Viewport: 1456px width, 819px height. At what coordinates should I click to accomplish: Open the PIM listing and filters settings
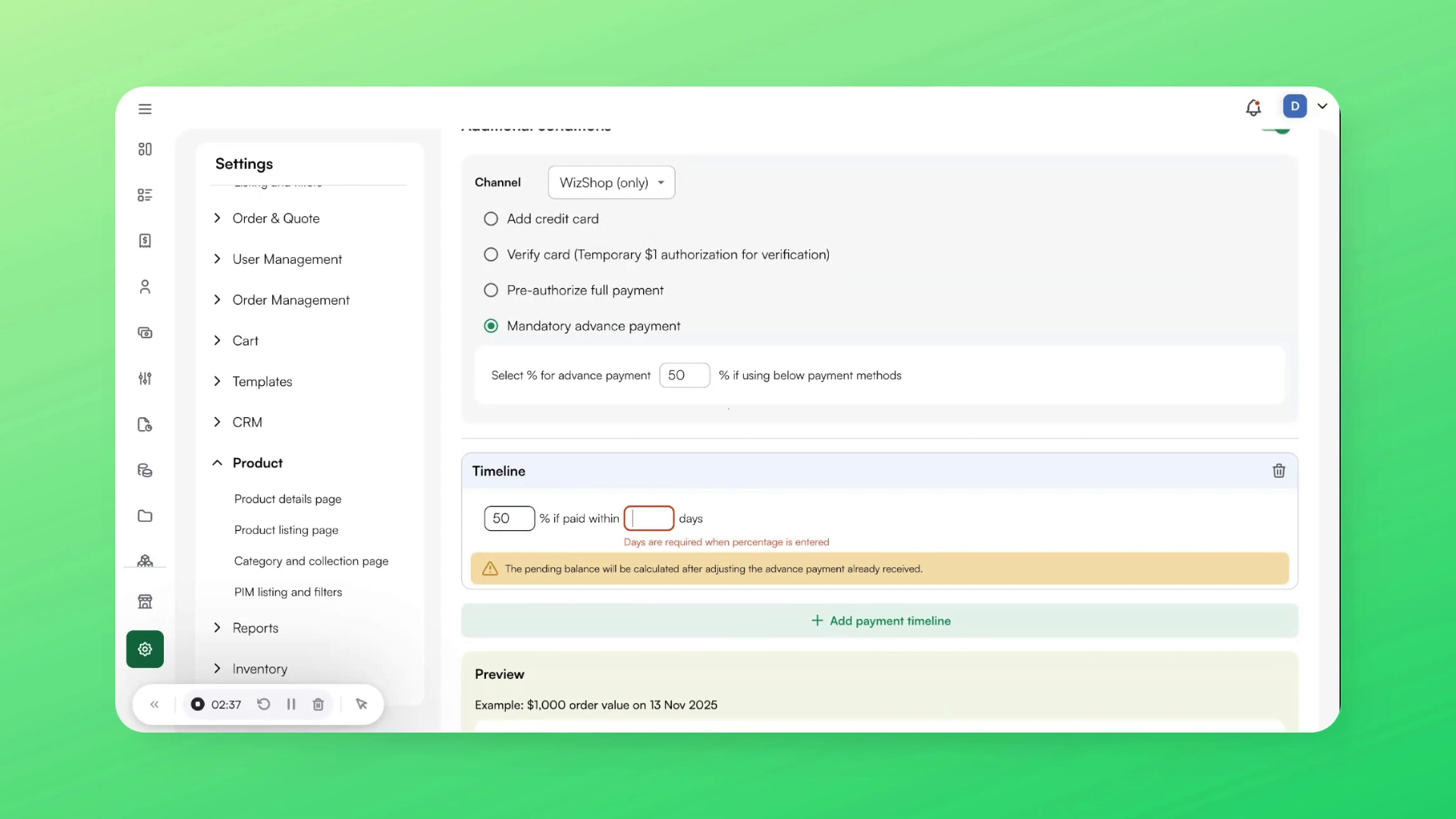click(x=287, y=592)
